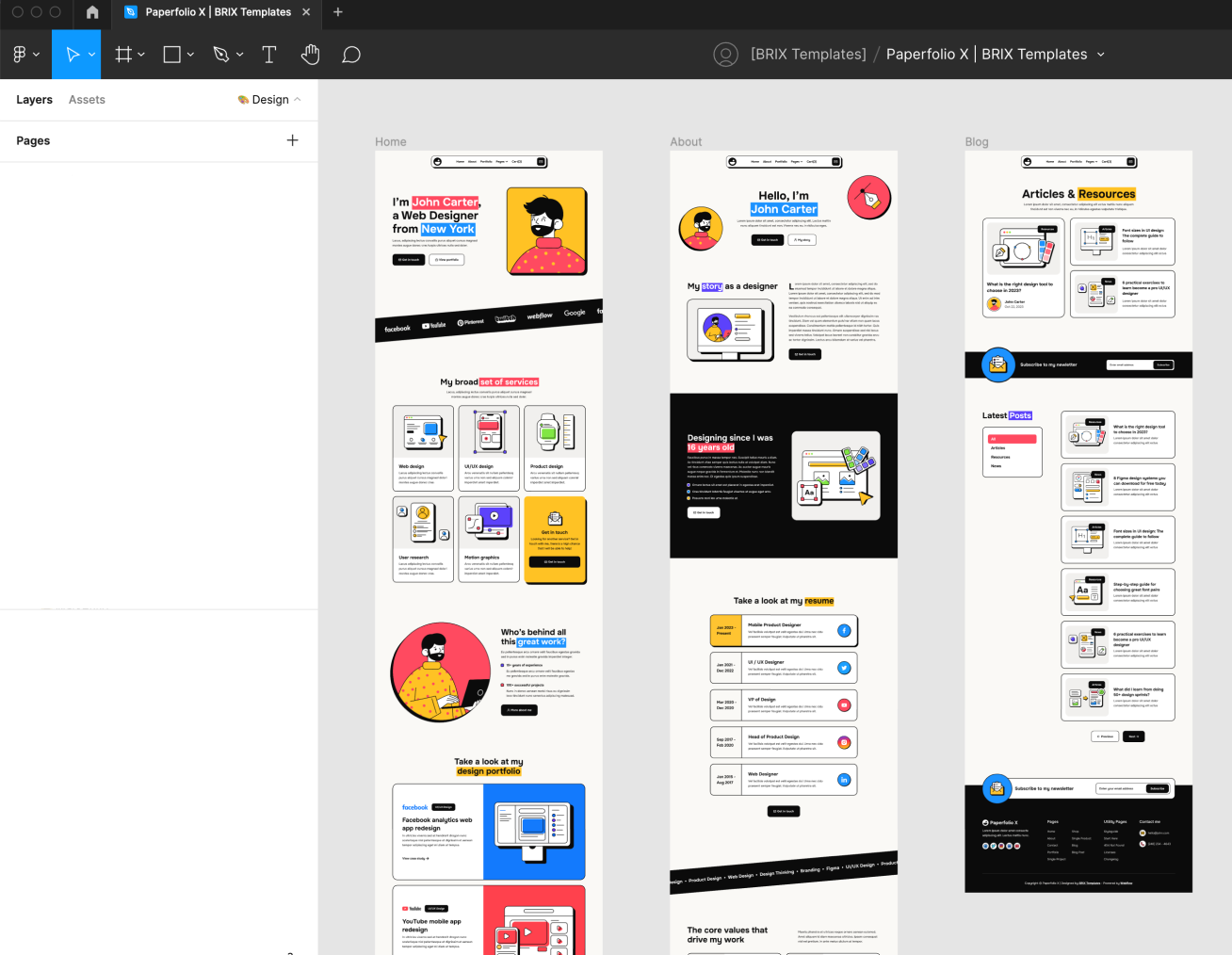Select the Move tool
The height and width of the screenshot is (955, 1232).
[x=72, y=55]
